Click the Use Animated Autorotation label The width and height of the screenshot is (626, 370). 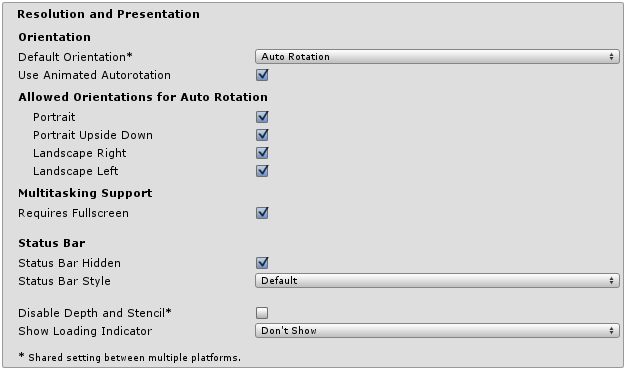94,75
